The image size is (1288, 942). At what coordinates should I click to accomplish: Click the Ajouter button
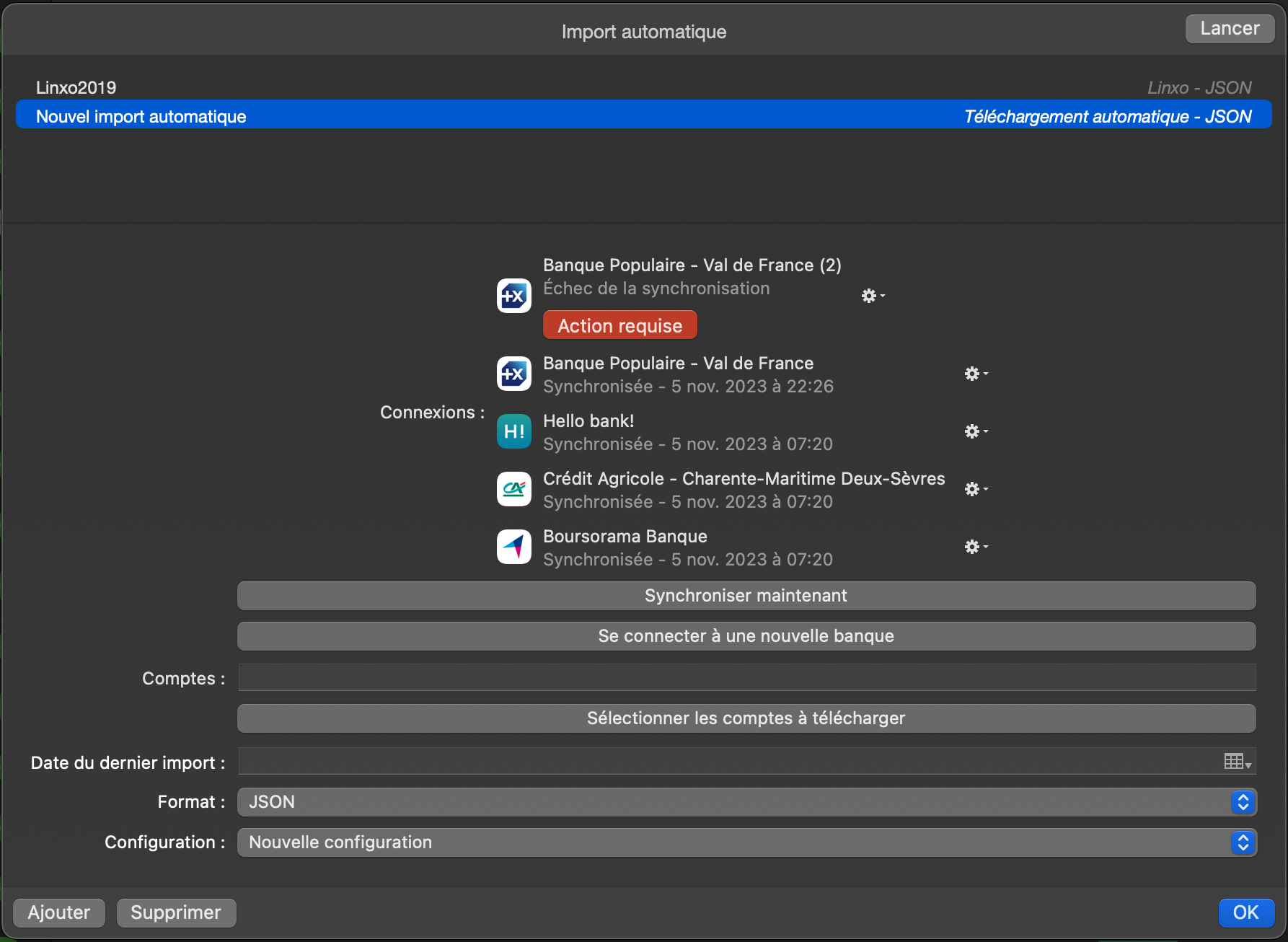[59, 912]
